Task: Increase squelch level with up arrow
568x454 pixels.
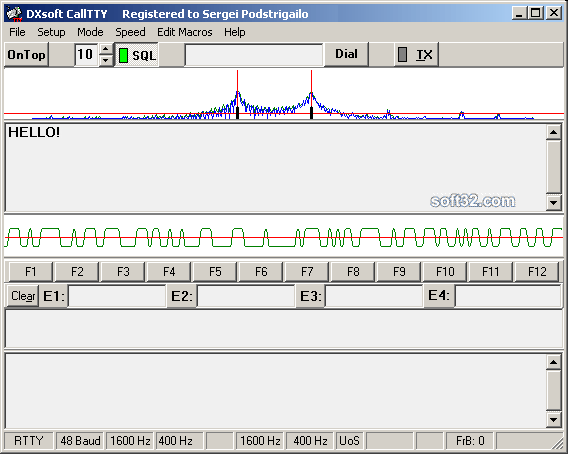Action: (105, 49)
